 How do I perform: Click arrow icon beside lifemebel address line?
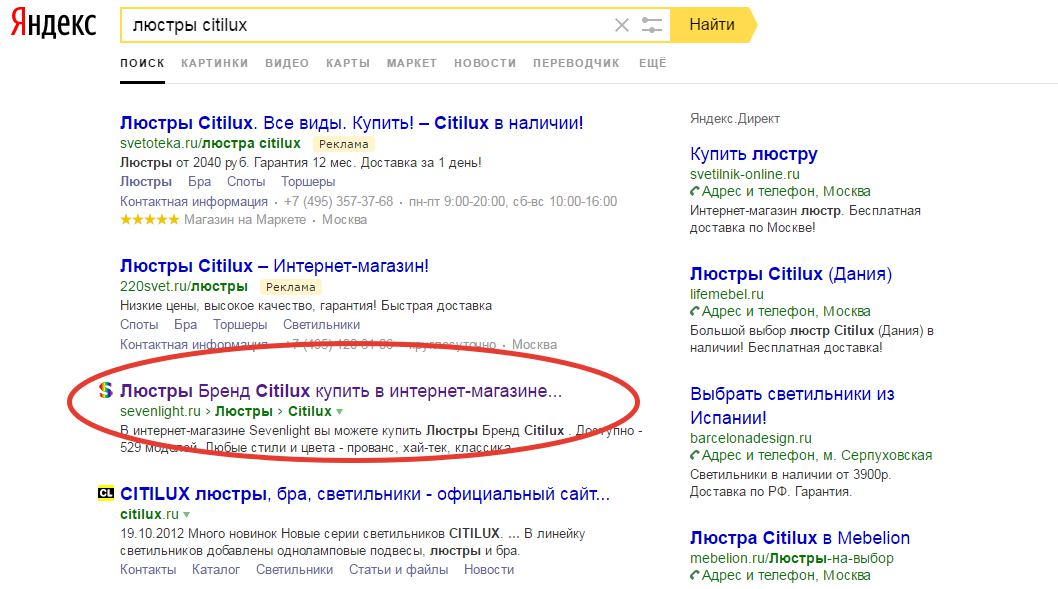tap(695, 312)
